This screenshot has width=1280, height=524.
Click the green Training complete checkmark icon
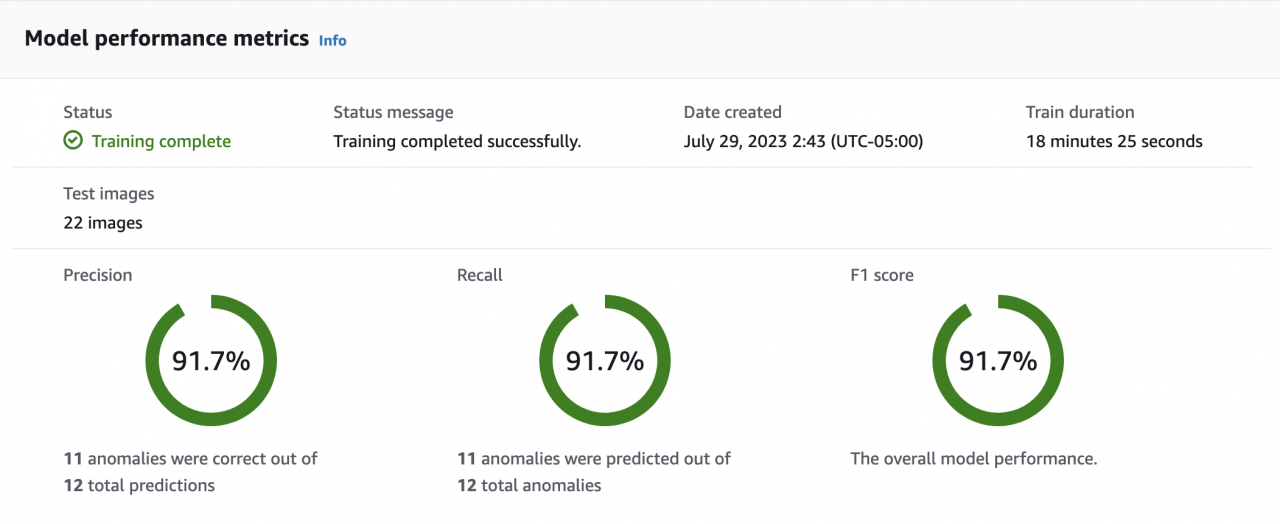click(73, 141)
